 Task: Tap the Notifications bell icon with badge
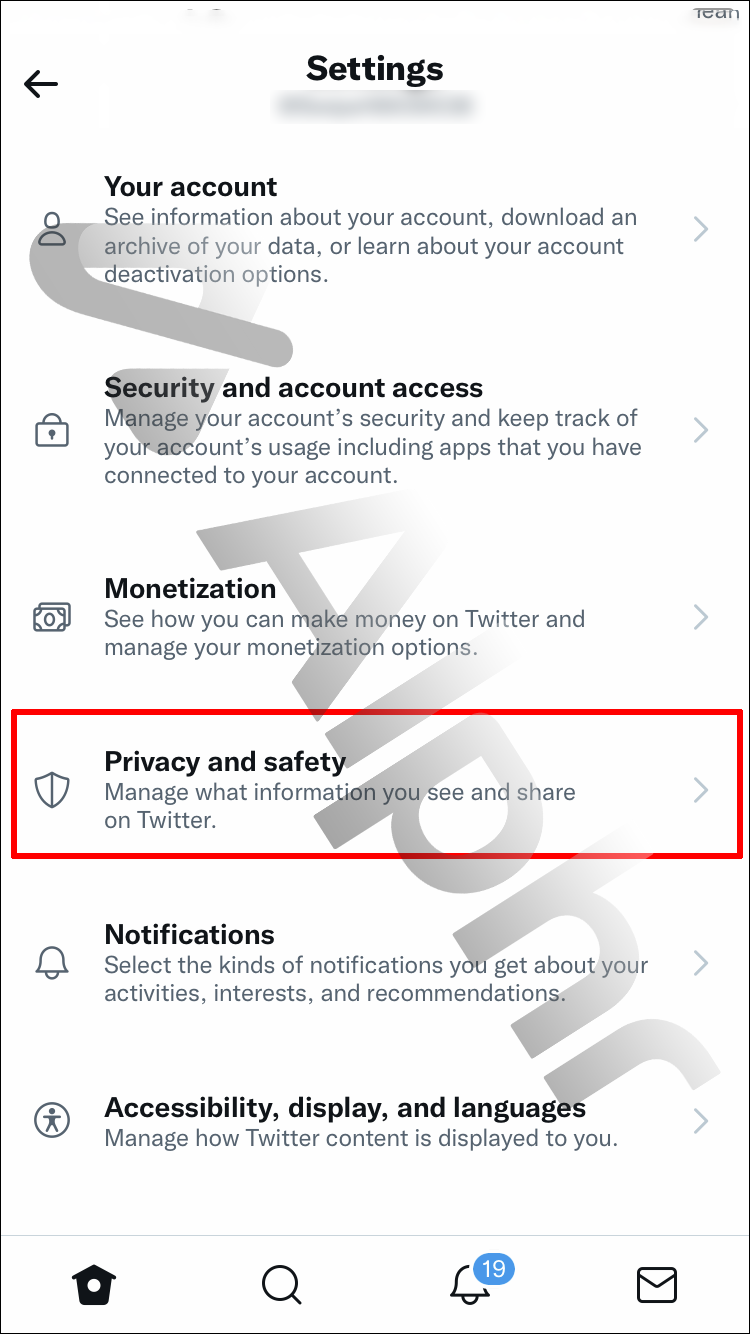point(469,1290)
